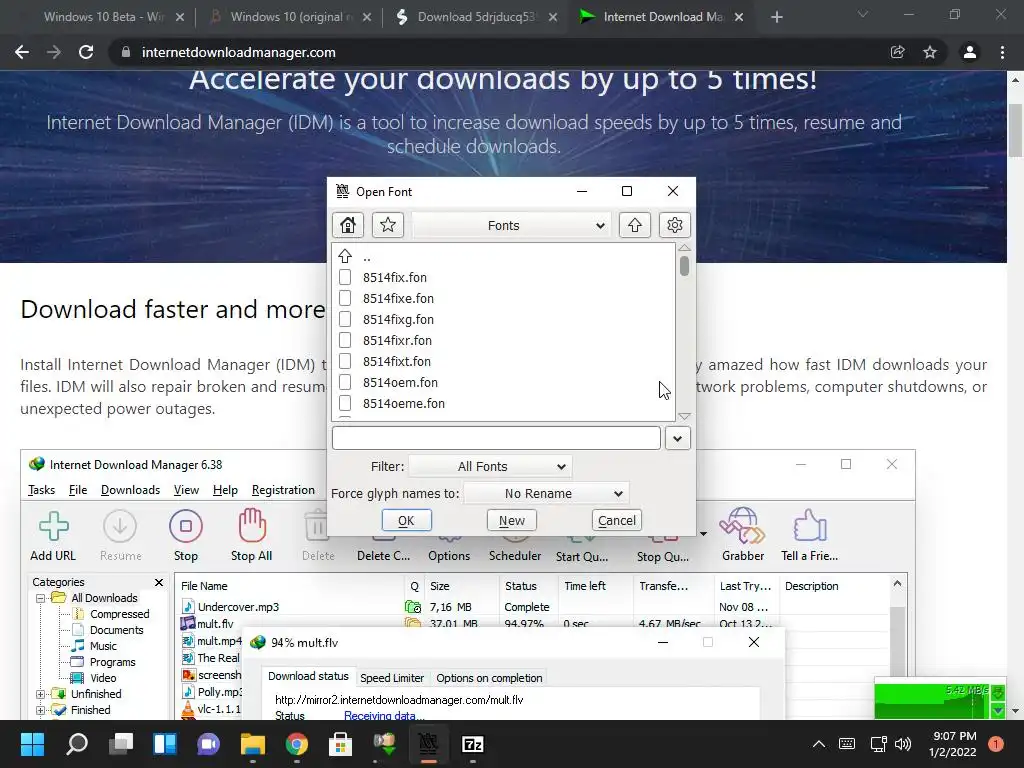1024x768 pixels.
Task: Click the OK button in Open Font
Action: point(406,520)
